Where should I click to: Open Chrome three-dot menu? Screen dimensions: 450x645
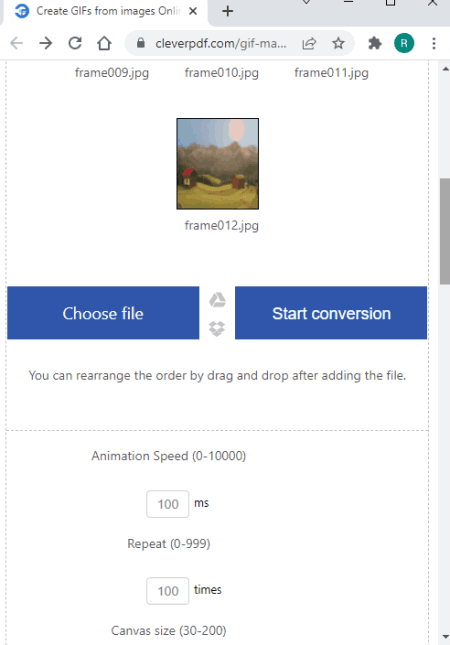434,43
